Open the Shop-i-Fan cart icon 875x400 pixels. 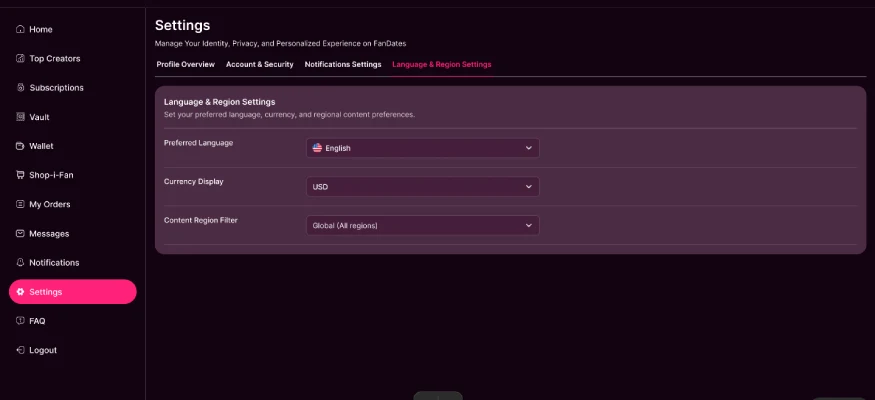point(21,175)
